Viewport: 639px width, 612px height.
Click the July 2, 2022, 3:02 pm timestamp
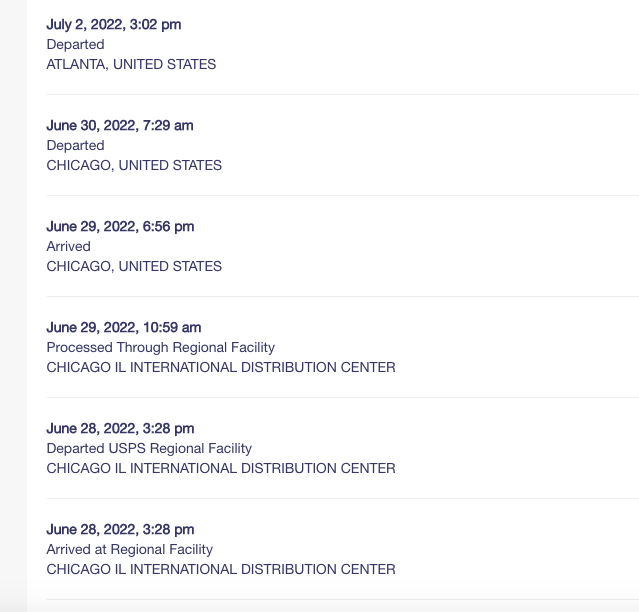114,24
